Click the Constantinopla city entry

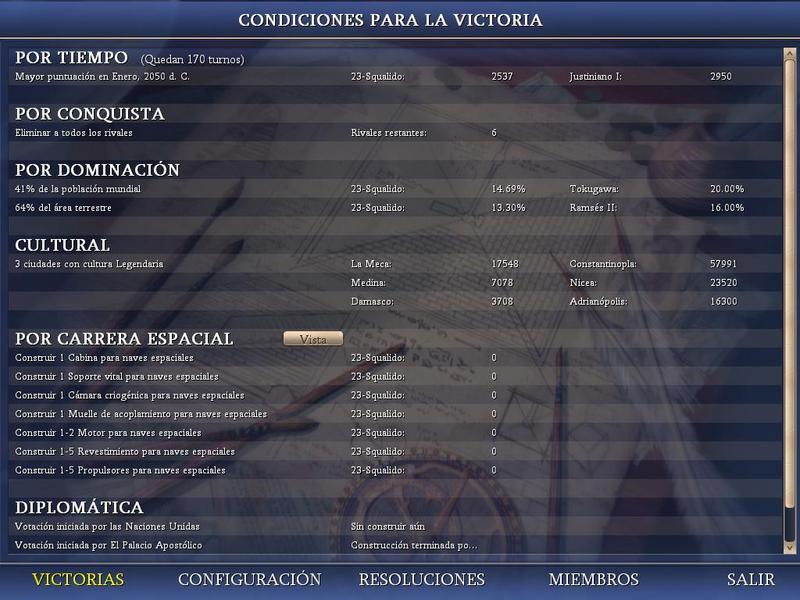pos(601,264)
